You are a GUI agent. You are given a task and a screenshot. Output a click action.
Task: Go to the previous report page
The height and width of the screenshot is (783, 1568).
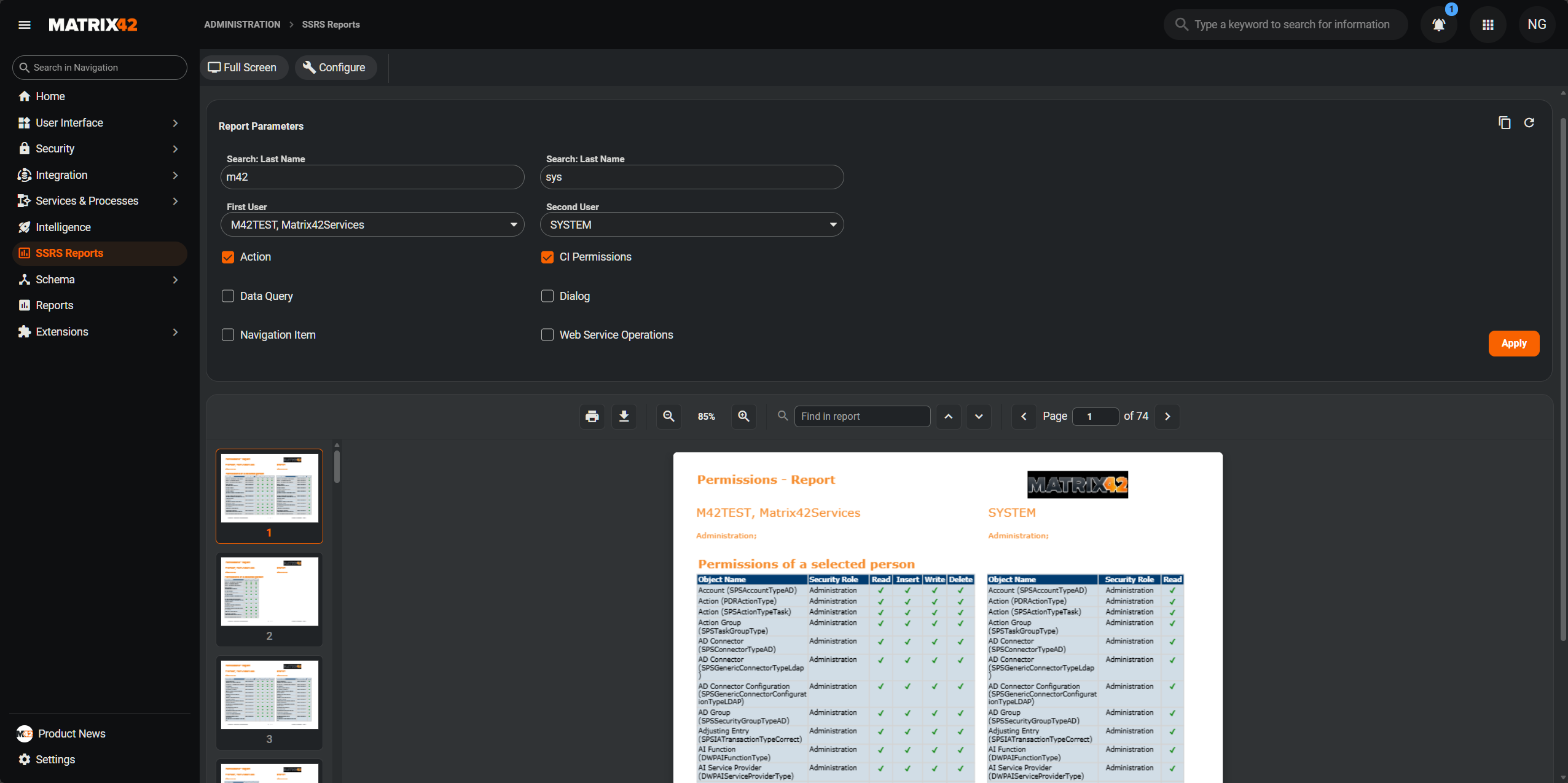[x=1024, y=417]
